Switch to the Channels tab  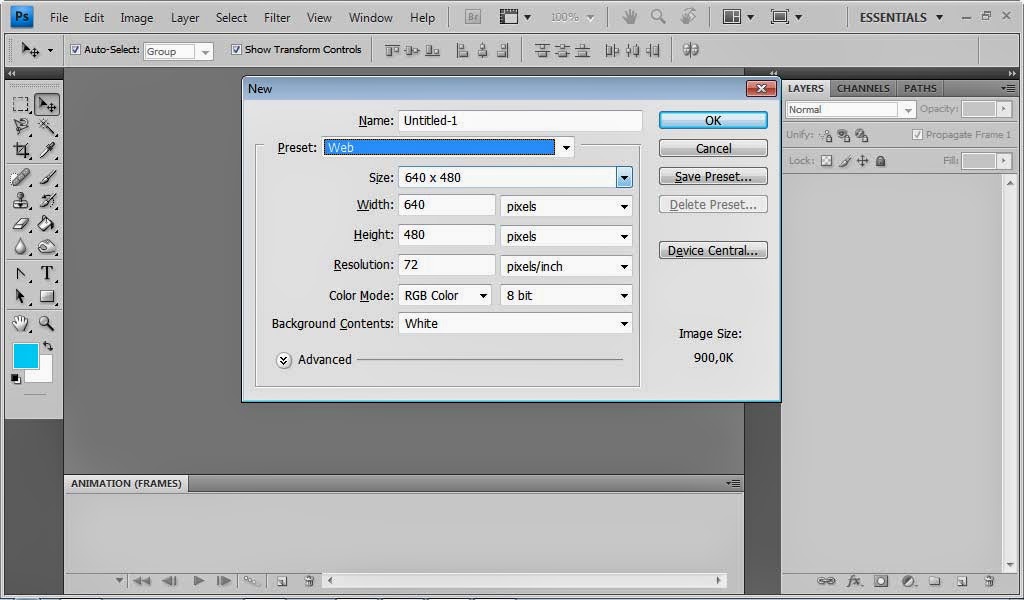(863, 88)
